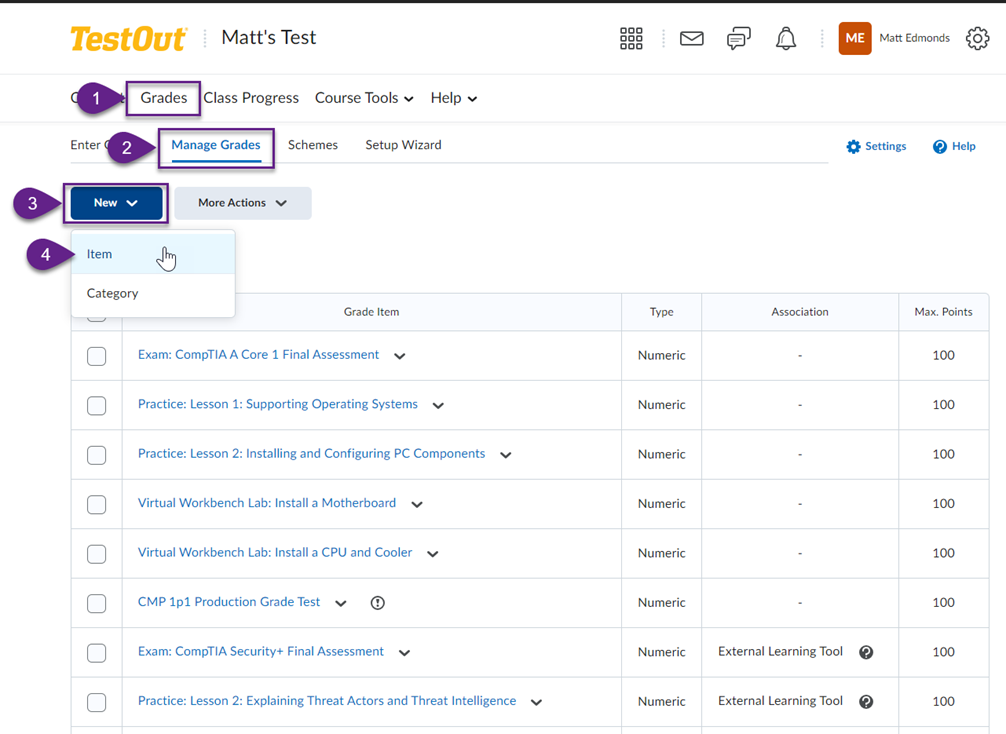Screen dimensions: 1006x734
Task: Open chevron menu for CMP 1p1 Production Grade Test
Action: 341,603
